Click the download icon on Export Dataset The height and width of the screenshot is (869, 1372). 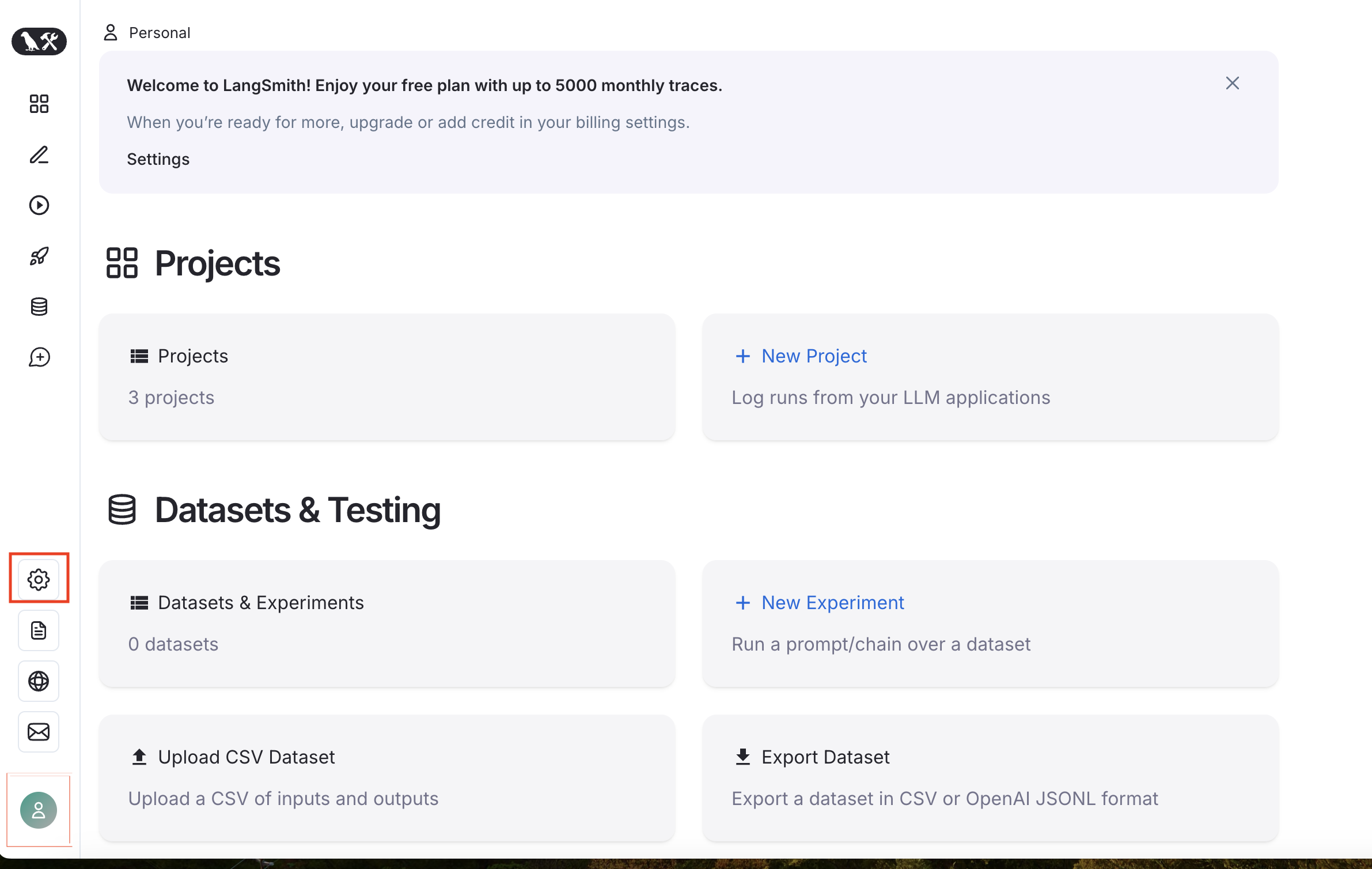click(x=743, y=757)
